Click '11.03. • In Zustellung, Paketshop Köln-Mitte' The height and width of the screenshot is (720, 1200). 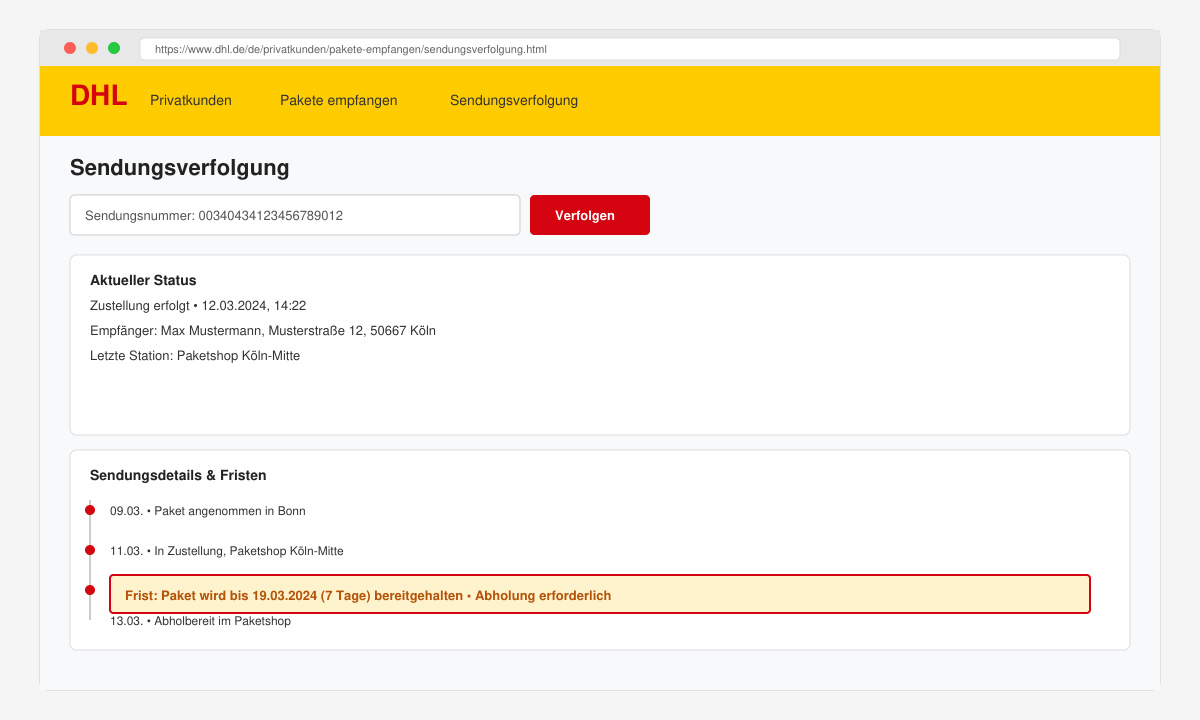tap(227, 551)
